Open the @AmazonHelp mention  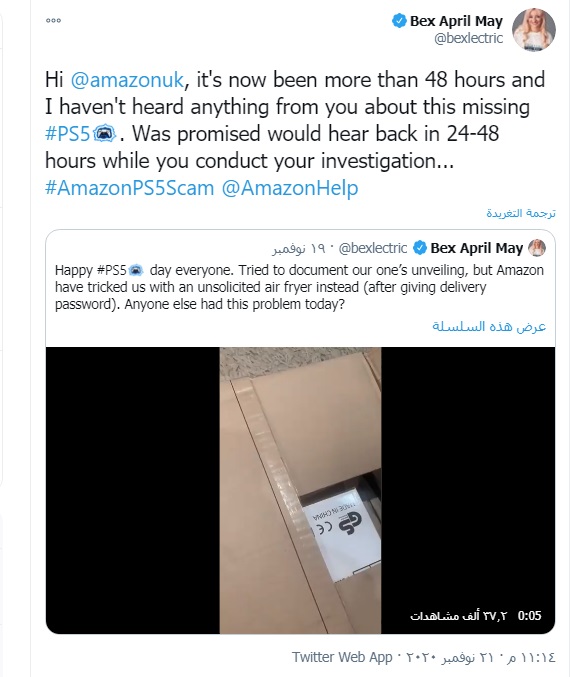290,188
